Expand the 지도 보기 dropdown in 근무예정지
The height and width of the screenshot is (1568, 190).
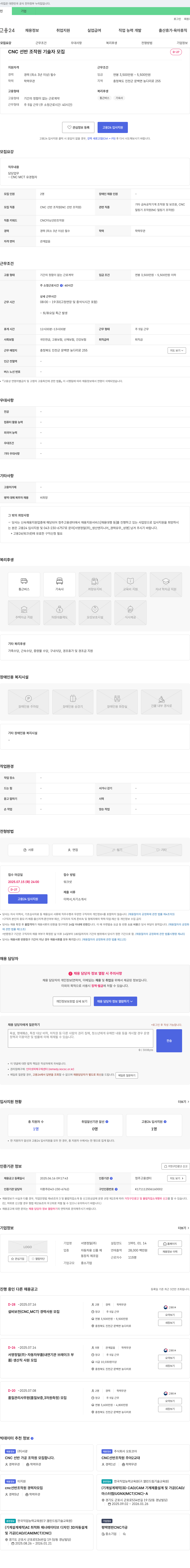click(177, 351)
